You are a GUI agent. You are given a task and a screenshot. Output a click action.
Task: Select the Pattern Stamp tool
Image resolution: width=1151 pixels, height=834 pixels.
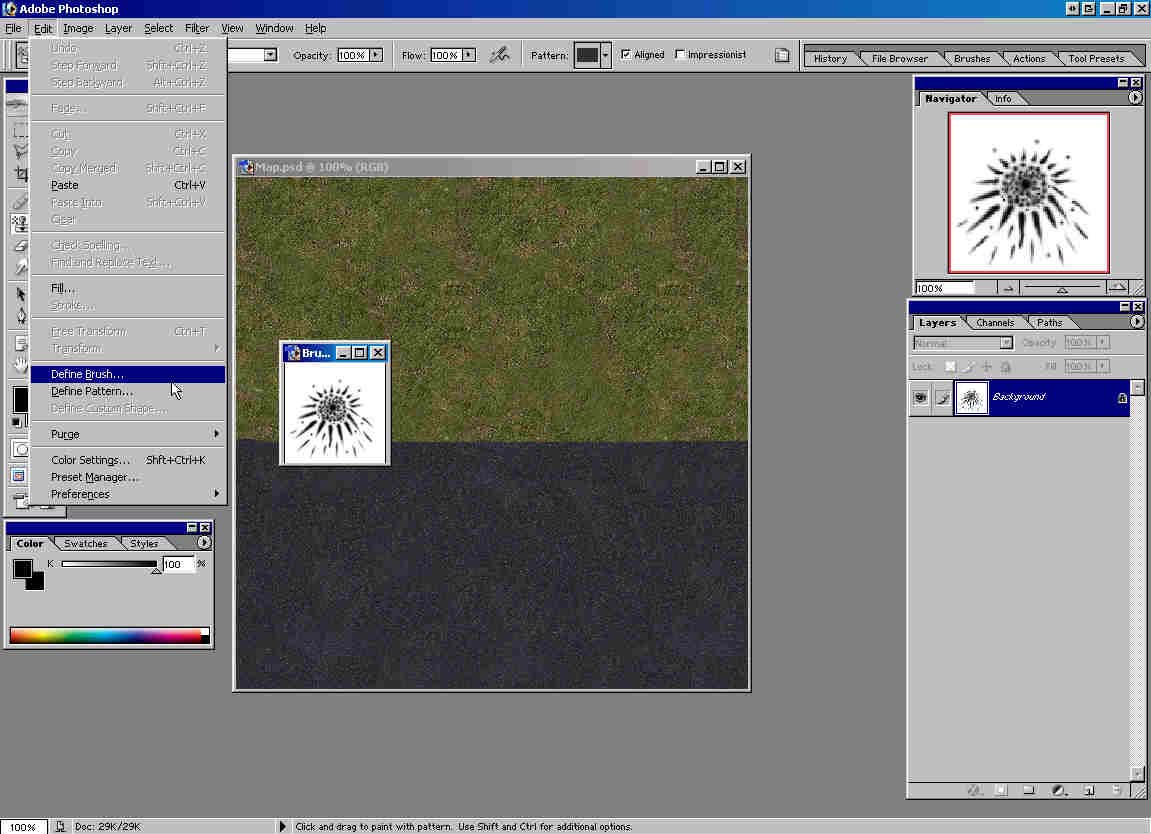(20, 223)
